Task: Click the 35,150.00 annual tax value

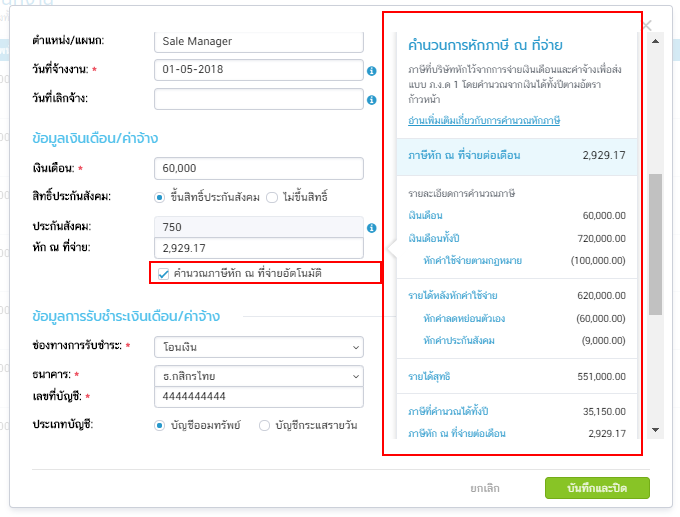Action: tap(604, 412)
